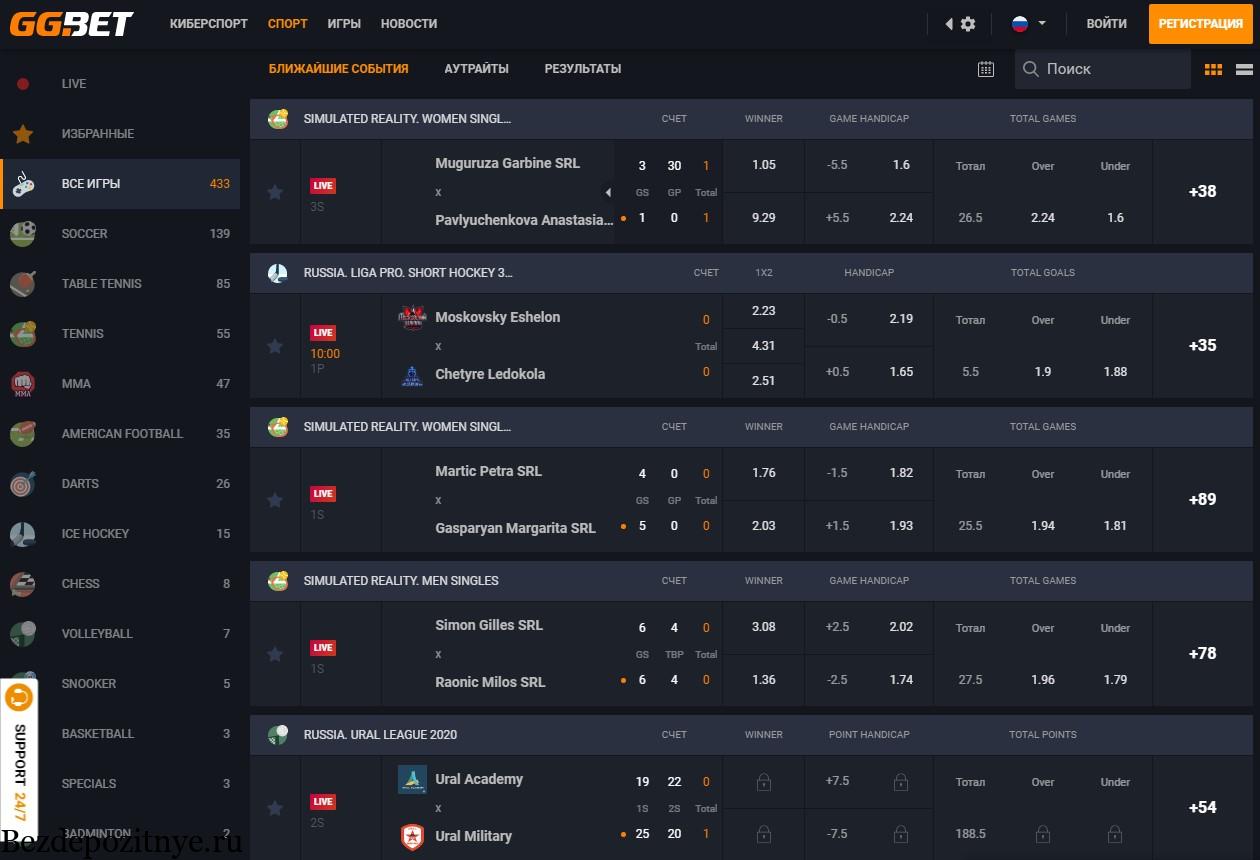Select the MMA glove icon
Image resolution: width=1260 pixels, height=860 pixels.
pyautogui.click(x=23, y=384)
